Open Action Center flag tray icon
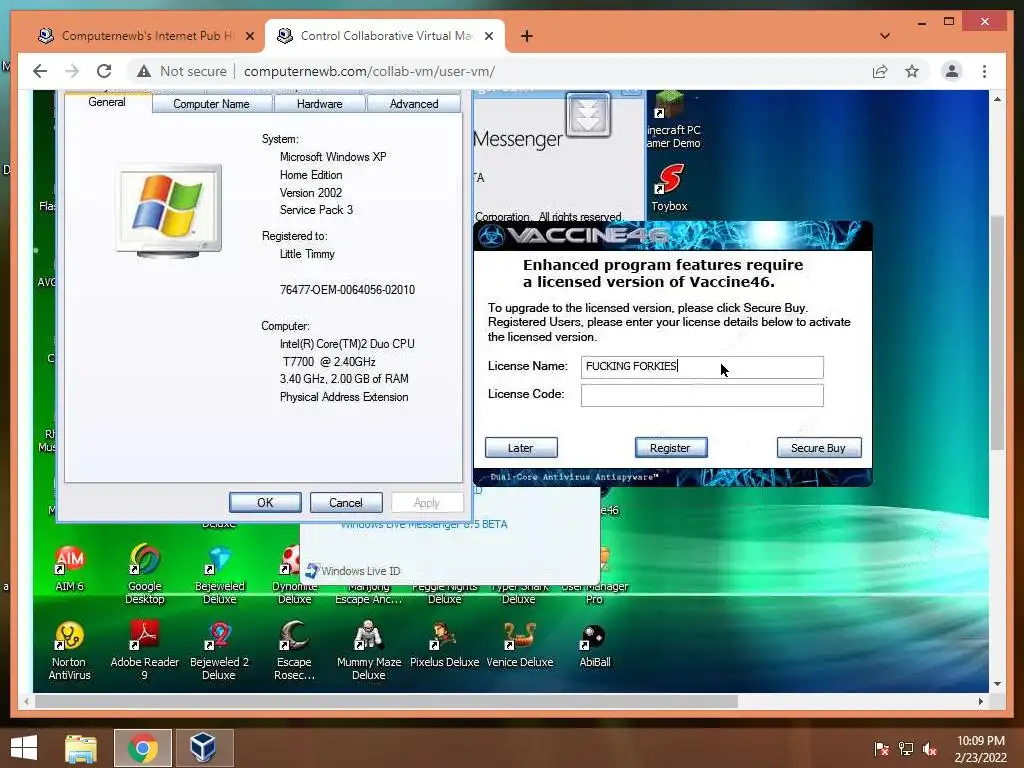Screen dimensions: 1024x768 click(881, 749)
